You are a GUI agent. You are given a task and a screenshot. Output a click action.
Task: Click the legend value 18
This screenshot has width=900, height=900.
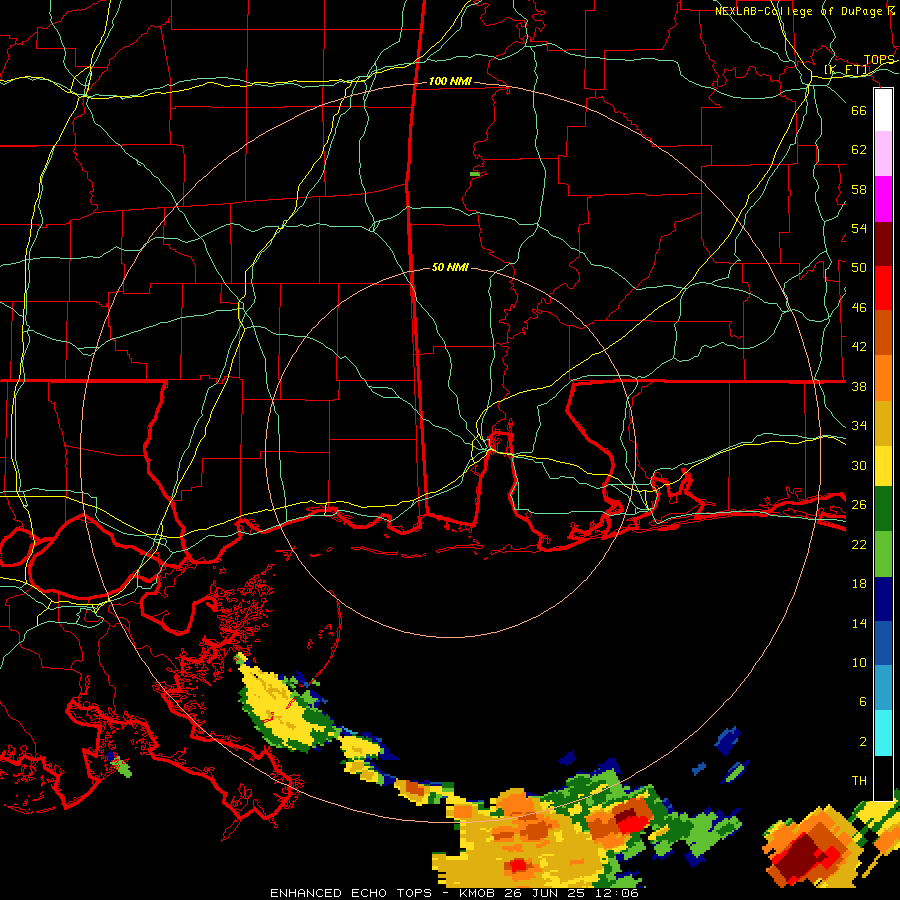click(859, 584)
